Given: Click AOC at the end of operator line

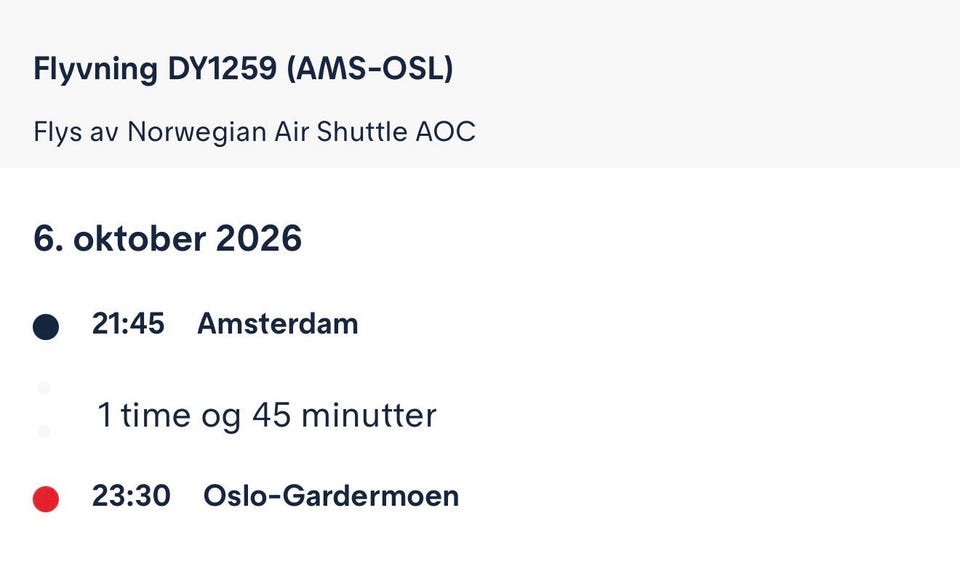Looking at the screenshot, I should tap(446, 132).
